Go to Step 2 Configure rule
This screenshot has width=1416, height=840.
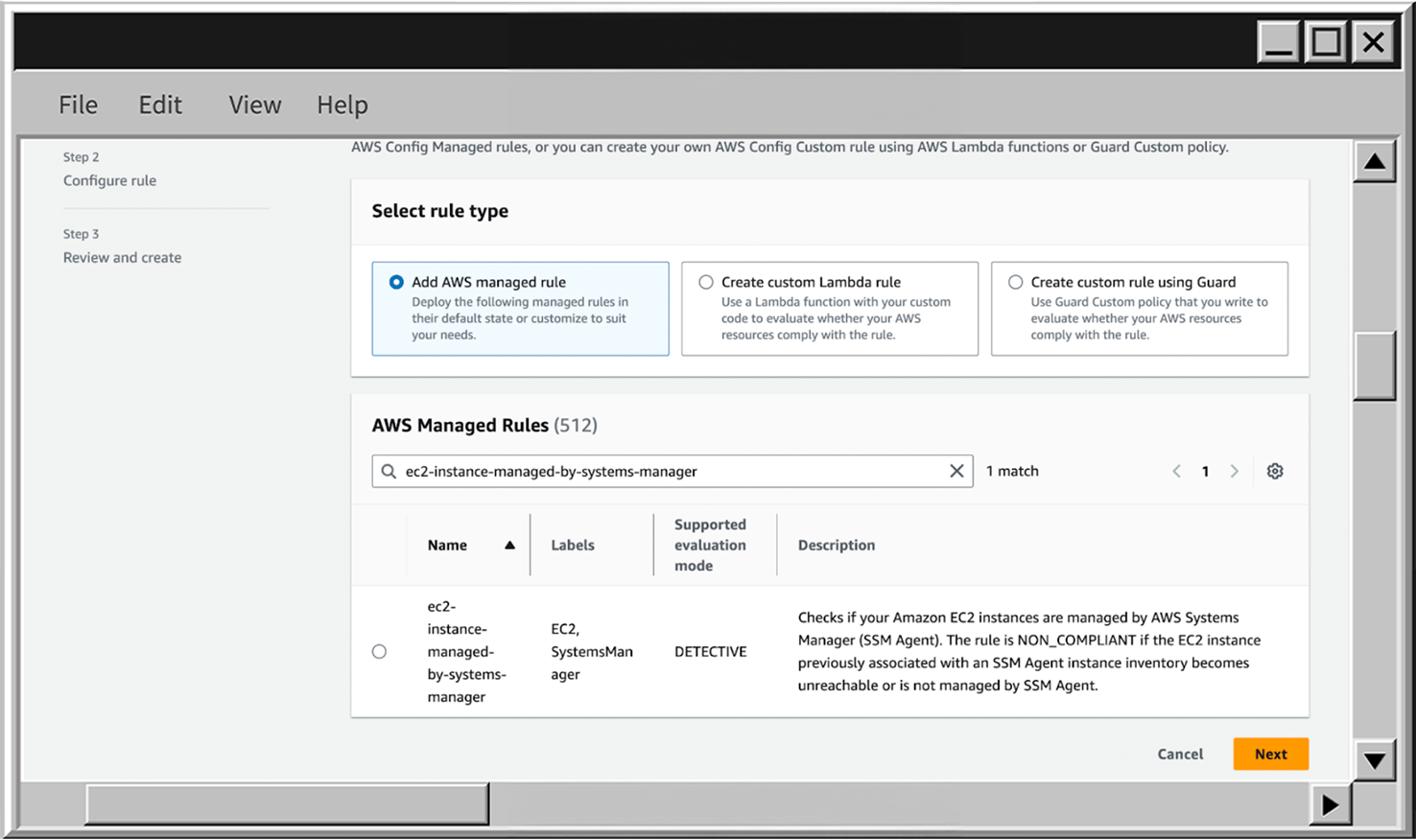(x=109, y=180)
